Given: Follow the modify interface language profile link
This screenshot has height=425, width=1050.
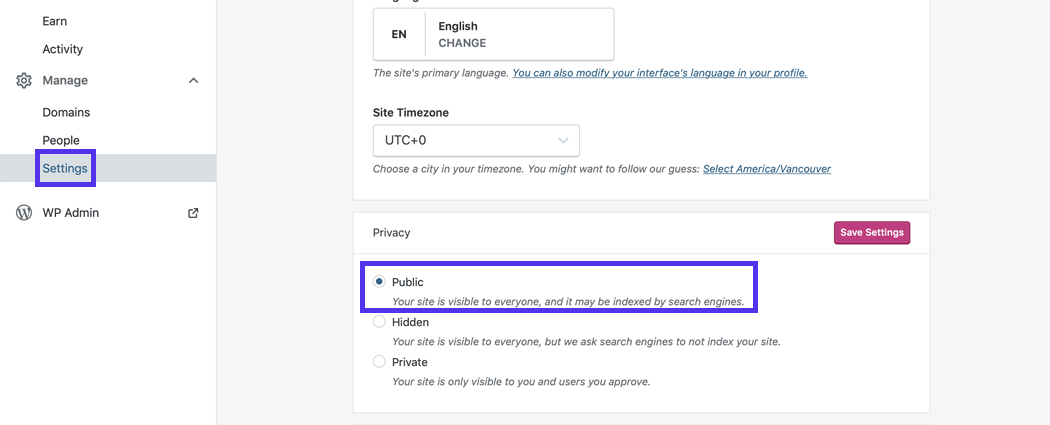Looking at the screenshot, I should tap(659, 73).
